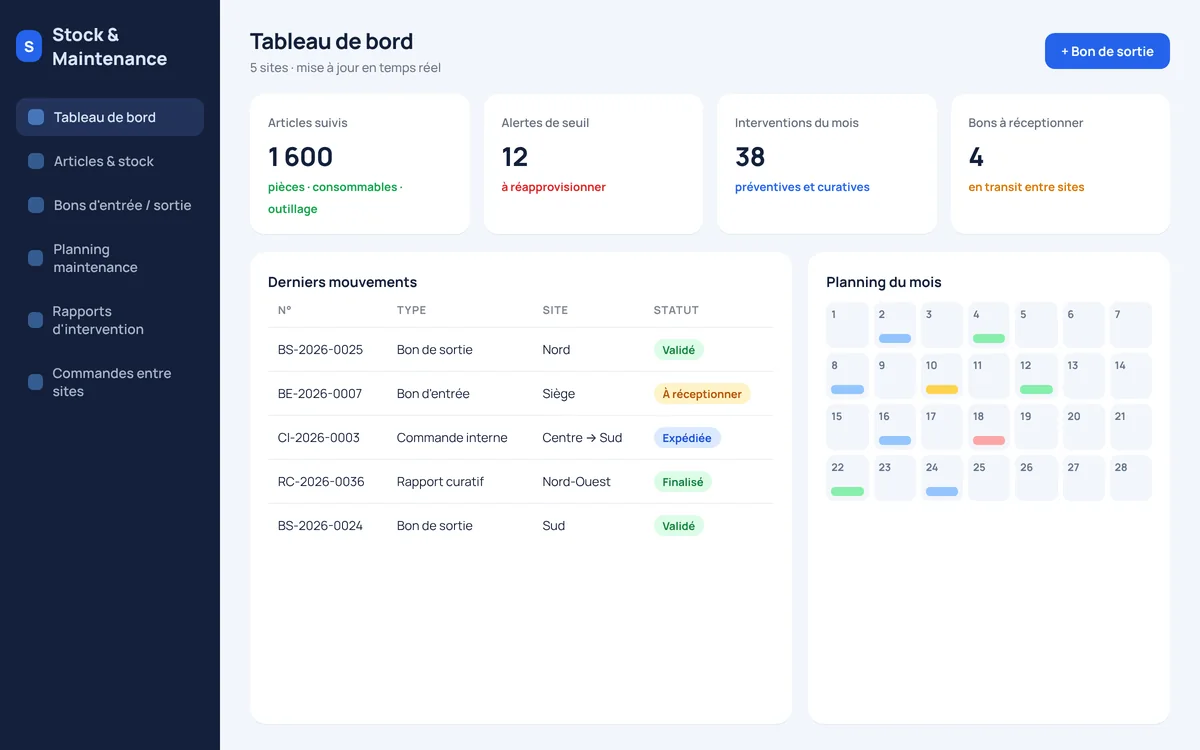This screenshot has height=750, width=1200.
Task: Click the Commande interne type cell
Action: pyautogui.click(x=452, y=438)
